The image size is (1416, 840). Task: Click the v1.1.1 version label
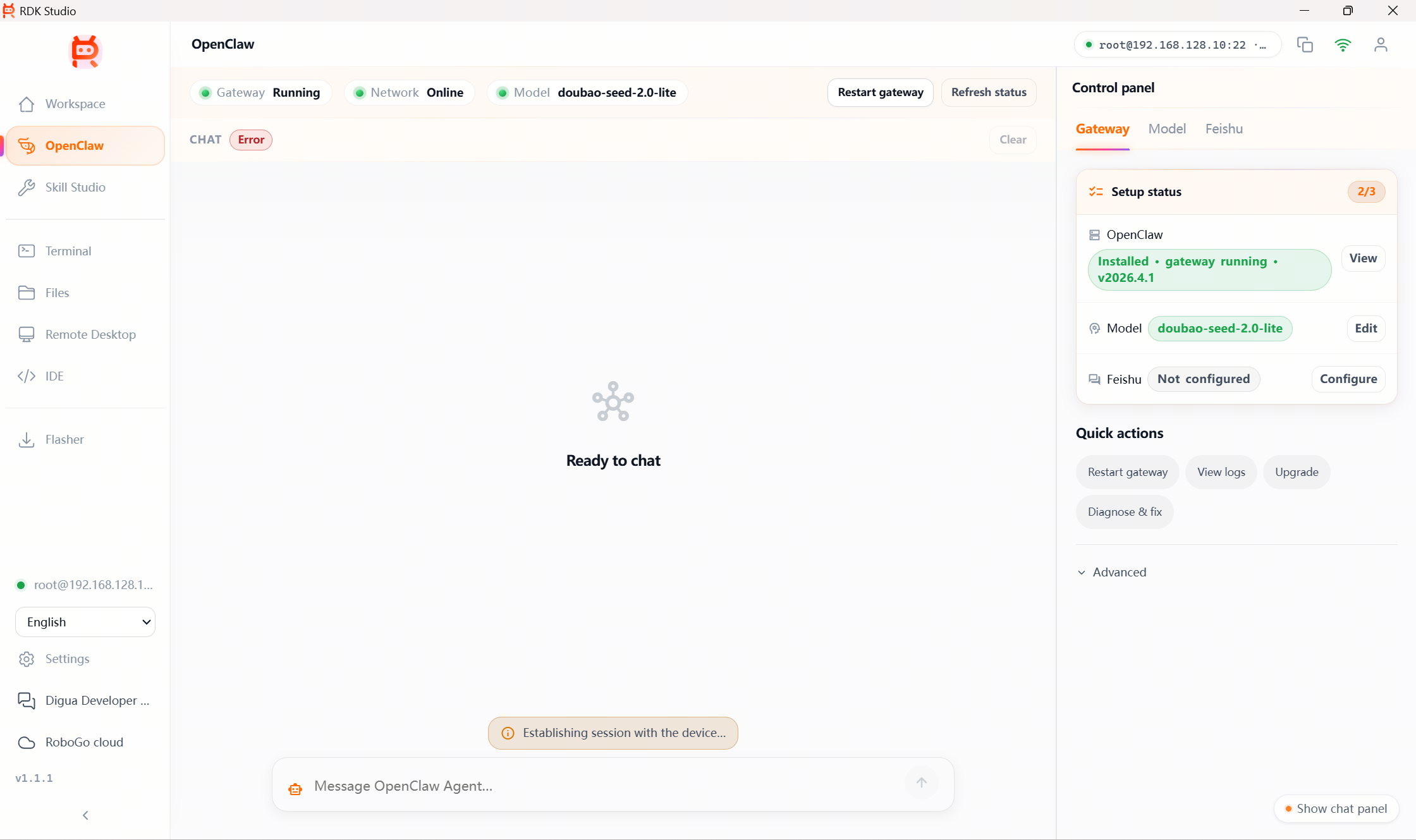[34, 779]
